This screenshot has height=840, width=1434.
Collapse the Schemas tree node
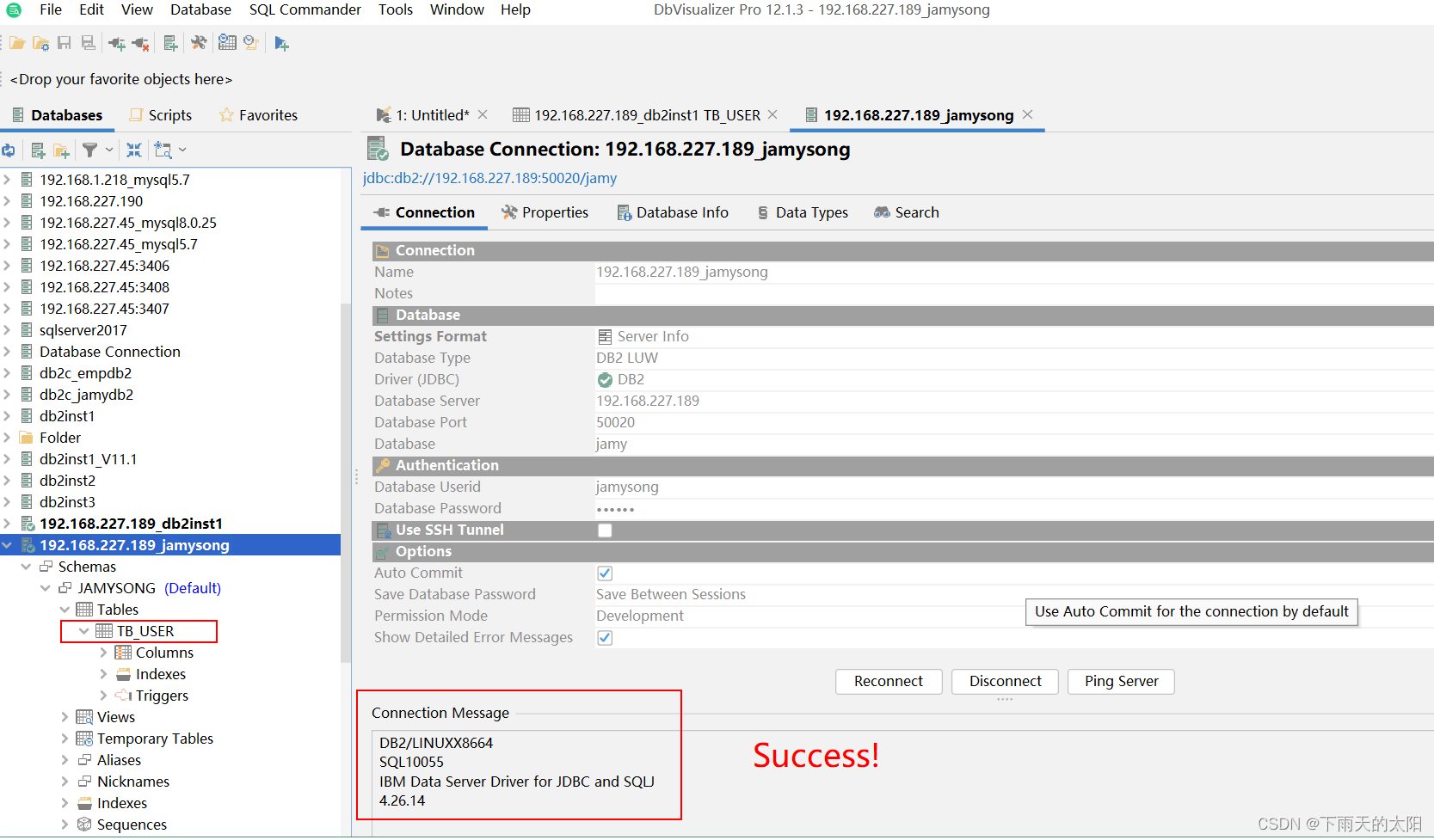pos(26,567)
